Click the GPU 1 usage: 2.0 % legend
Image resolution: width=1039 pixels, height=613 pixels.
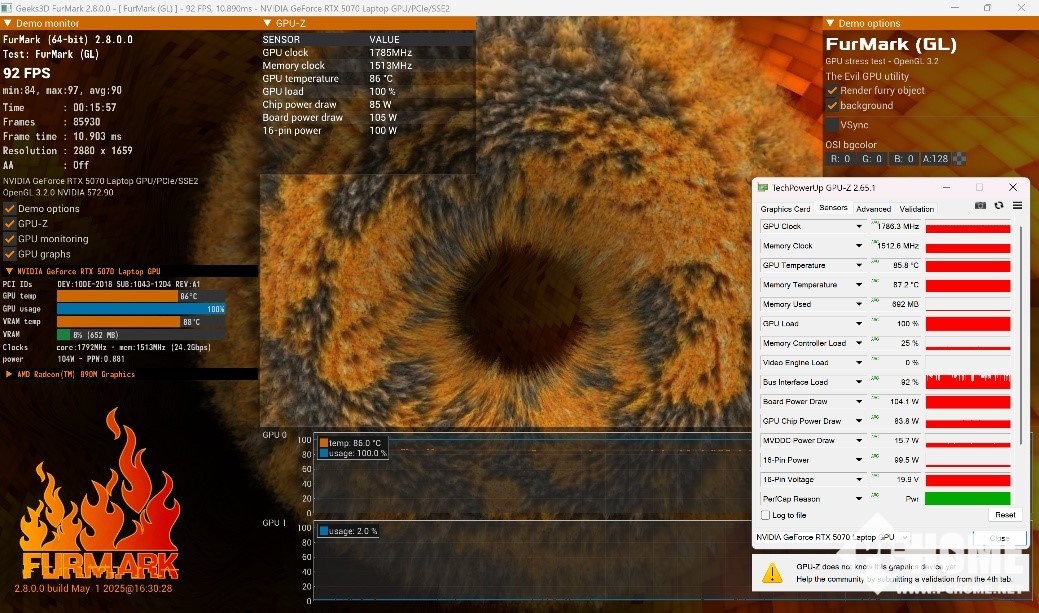click(x=349, y=531)
